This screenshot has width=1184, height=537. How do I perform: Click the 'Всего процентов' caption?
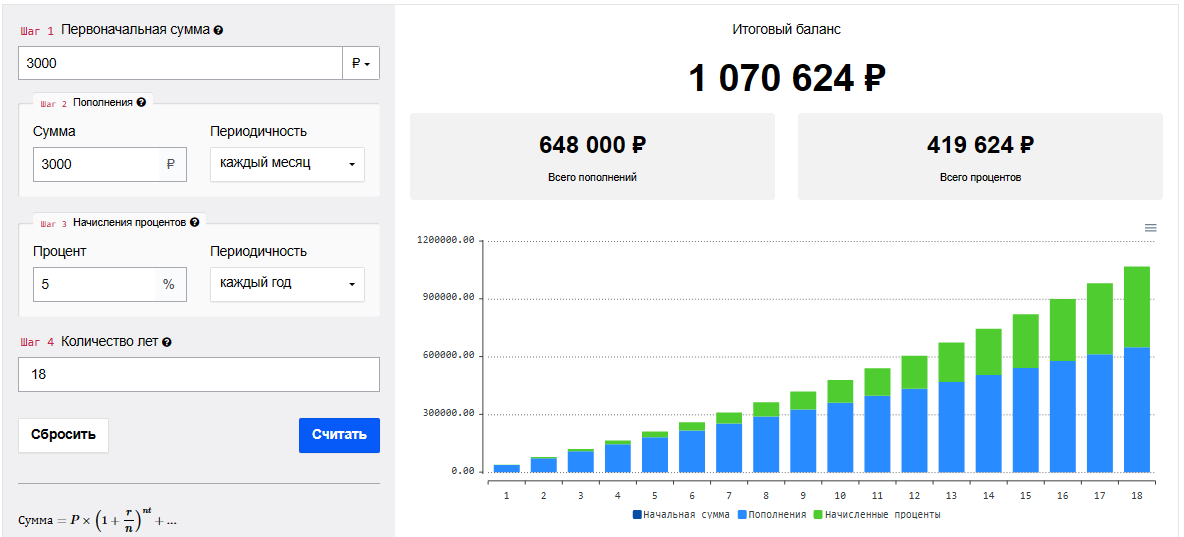pyautogui.click(x=981, y=178)
